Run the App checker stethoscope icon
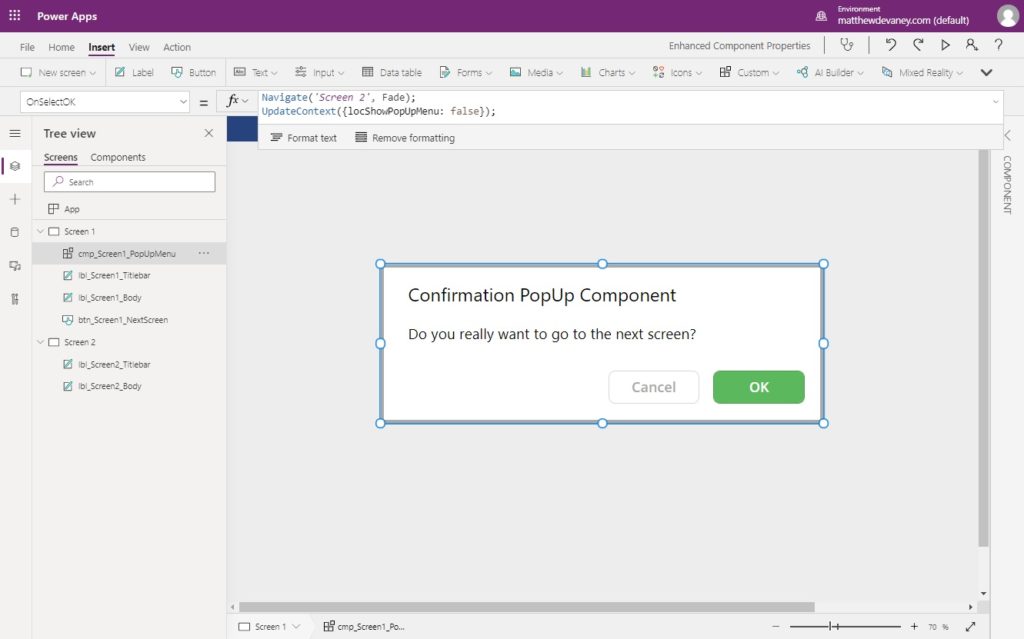This screenshot has width=1024, height=639. (846, 45)
